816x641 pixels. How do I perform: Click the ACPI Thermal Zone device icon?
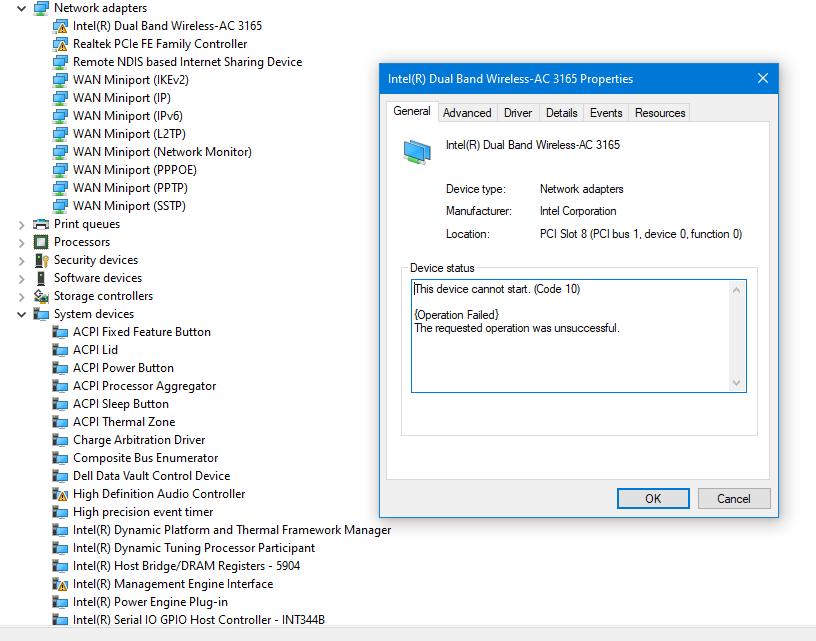coord(60,422)
